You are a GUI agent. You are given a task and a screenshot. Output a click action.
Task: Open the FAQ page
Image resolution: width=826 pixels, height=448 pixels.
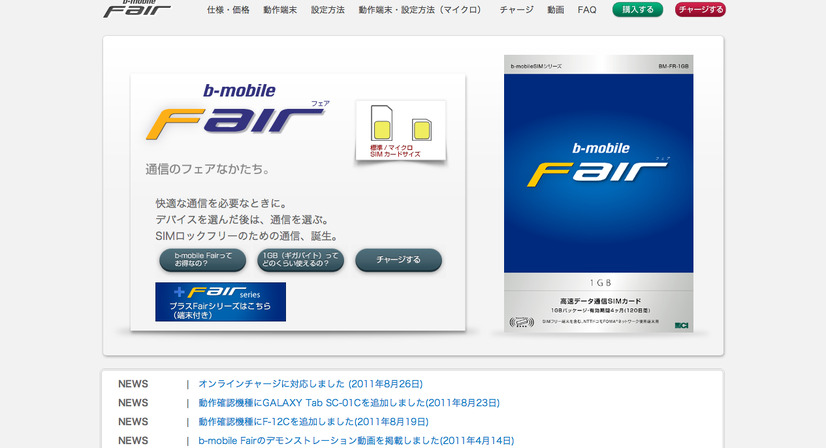tap(587, 10)
